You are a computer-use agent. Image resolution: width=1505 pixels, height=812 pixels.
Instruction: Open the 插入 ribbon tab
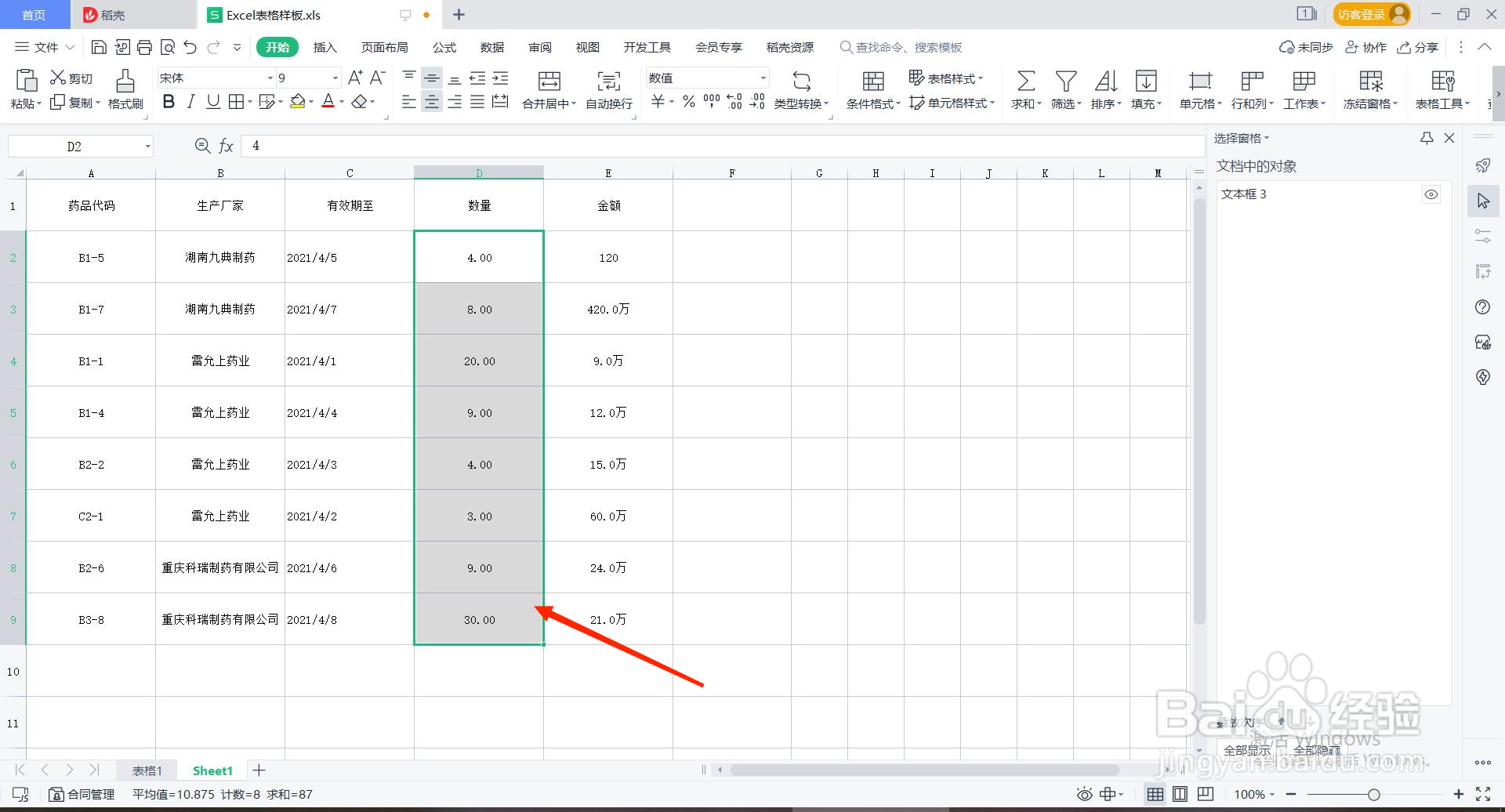point(325,47)
